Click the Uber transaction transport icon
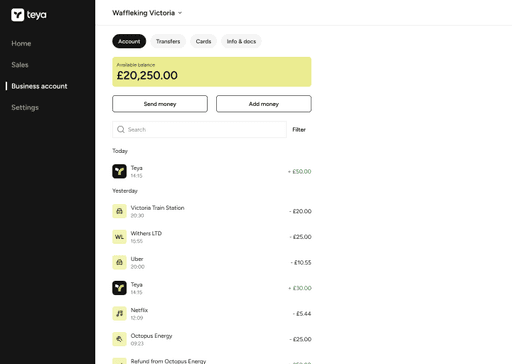The image size is (512, 364). pos(119,262)
